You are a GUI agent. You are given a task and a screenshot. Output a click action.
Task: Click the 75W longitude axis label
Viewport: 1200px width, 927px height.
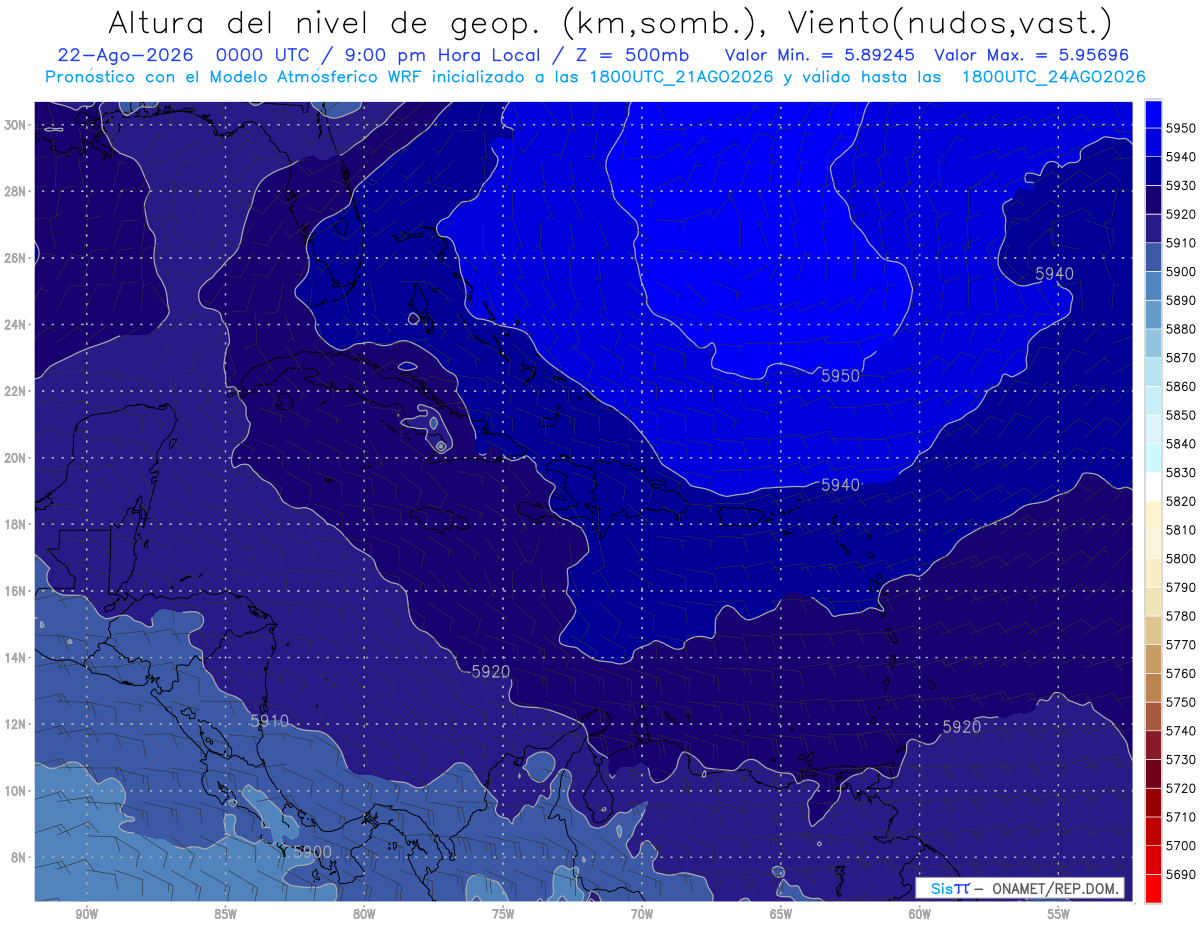503,914
